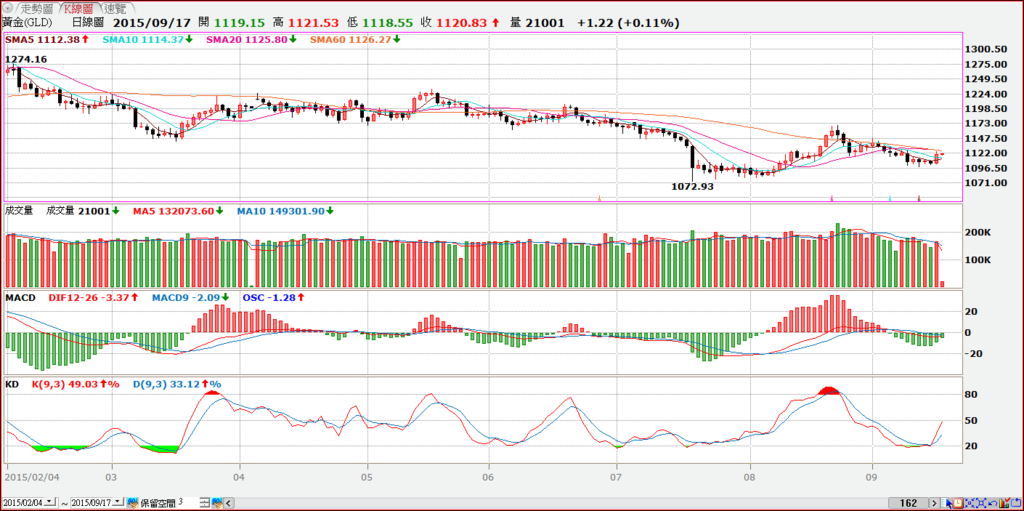Click the MA5 132073.60 volume label
The image size is (1024, 511).
pyautogui.click(x=175, y=211)
